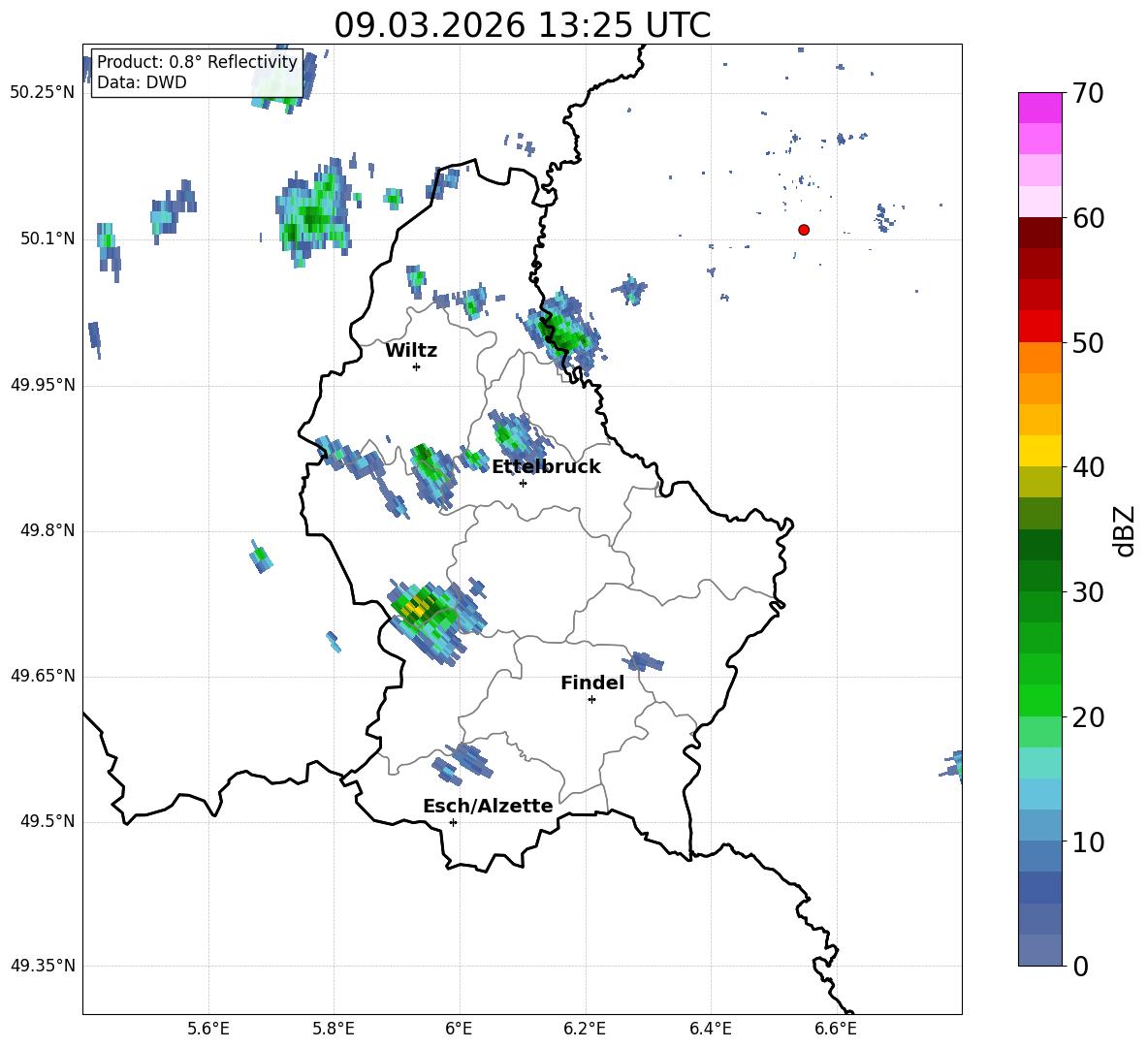Click the radar echo just north of Esch/Alzette

pos(462,763)
